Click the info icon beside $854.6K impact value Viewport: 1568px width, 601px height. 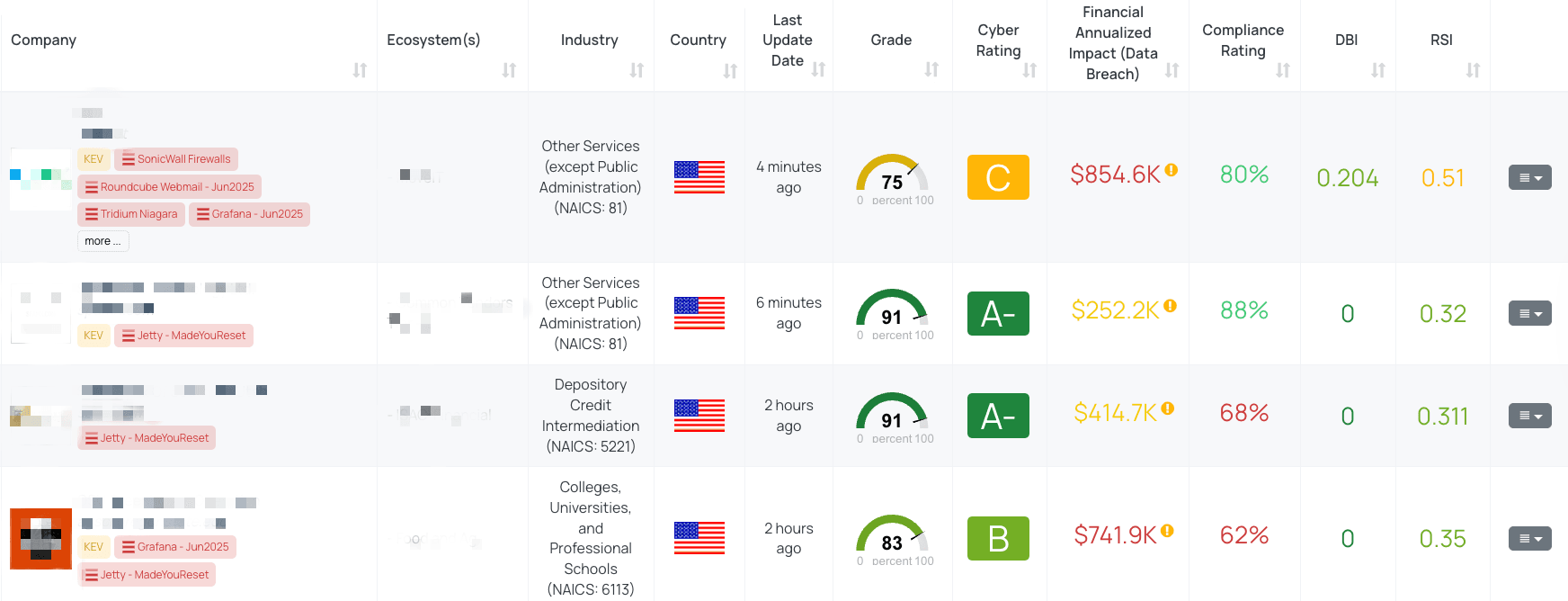tap(1171, 169)
